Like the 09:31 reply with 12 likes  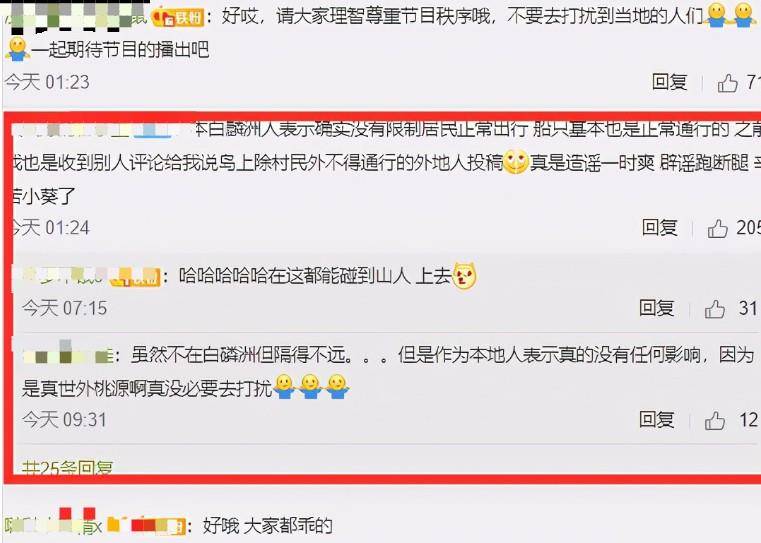(x=714, y=421)
